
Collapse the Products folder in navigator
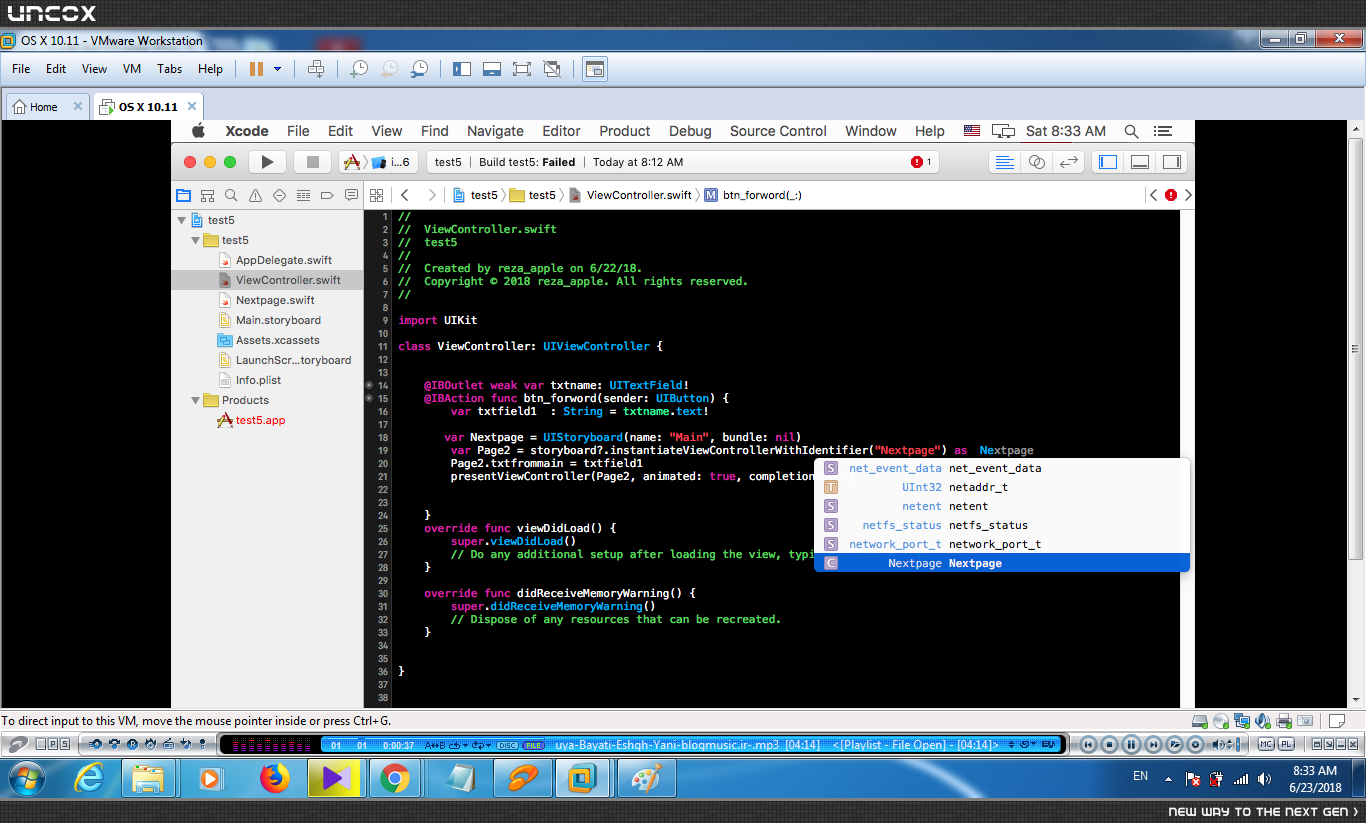[196, 400]
